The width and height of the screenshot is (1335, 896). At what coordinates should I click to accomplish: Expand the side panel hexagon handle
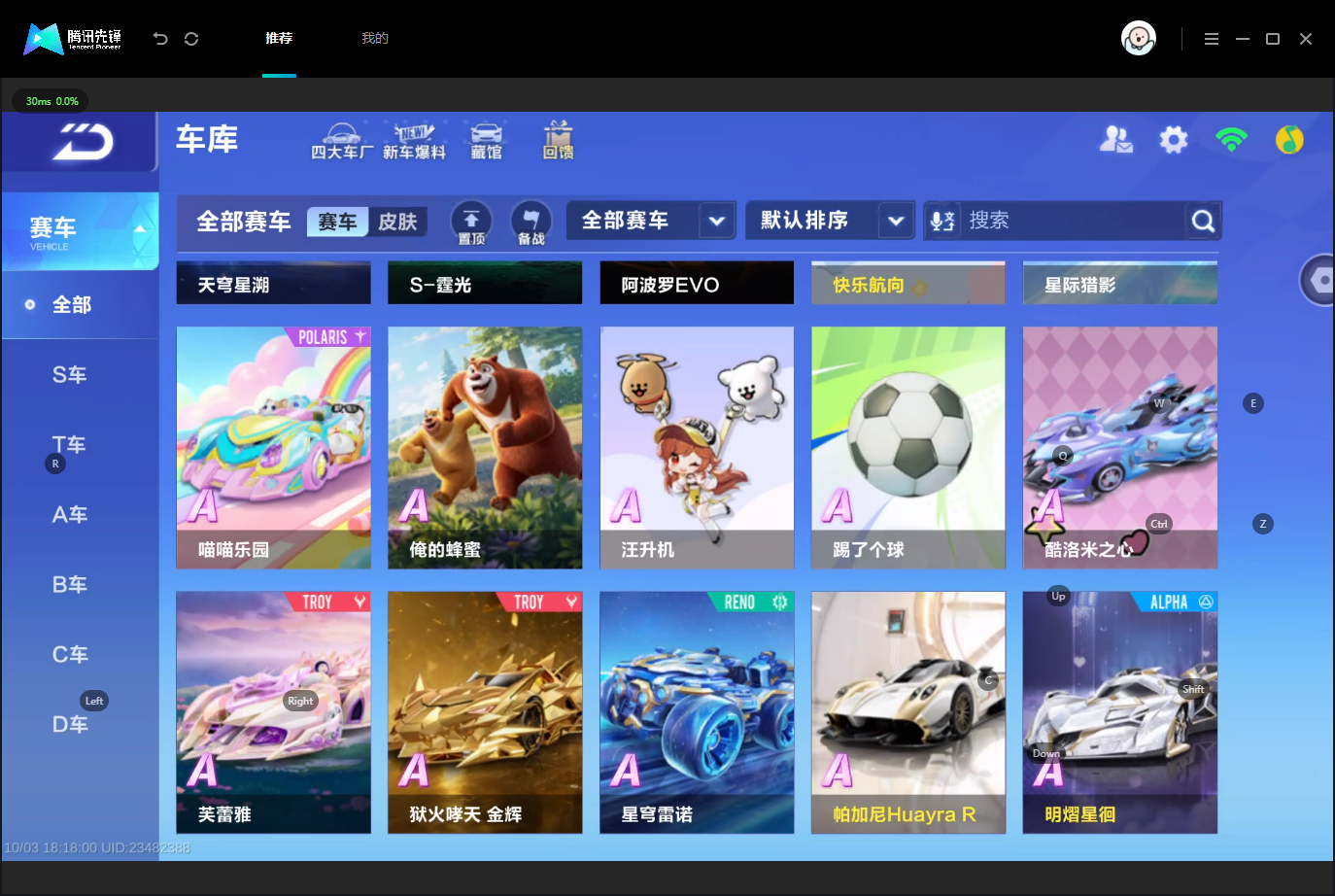[x=1319, y=280]
